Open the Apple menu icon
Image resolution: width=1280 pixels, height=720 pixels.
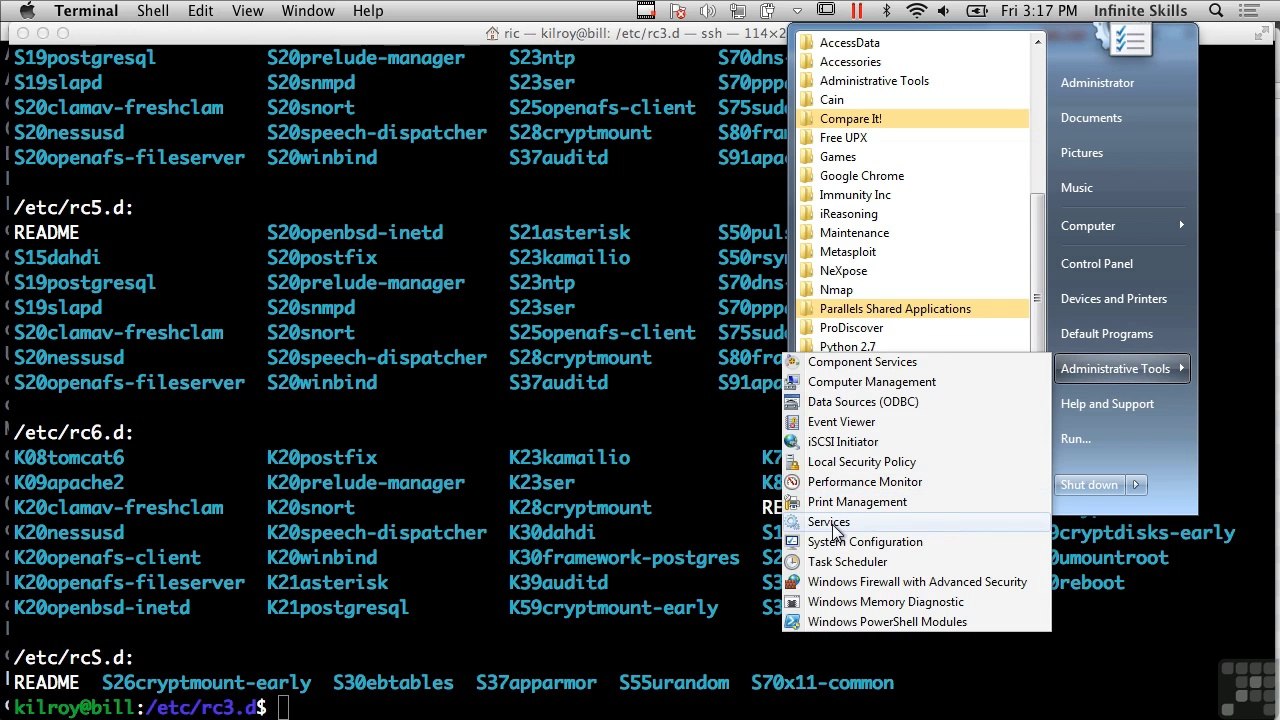[27, 11]
